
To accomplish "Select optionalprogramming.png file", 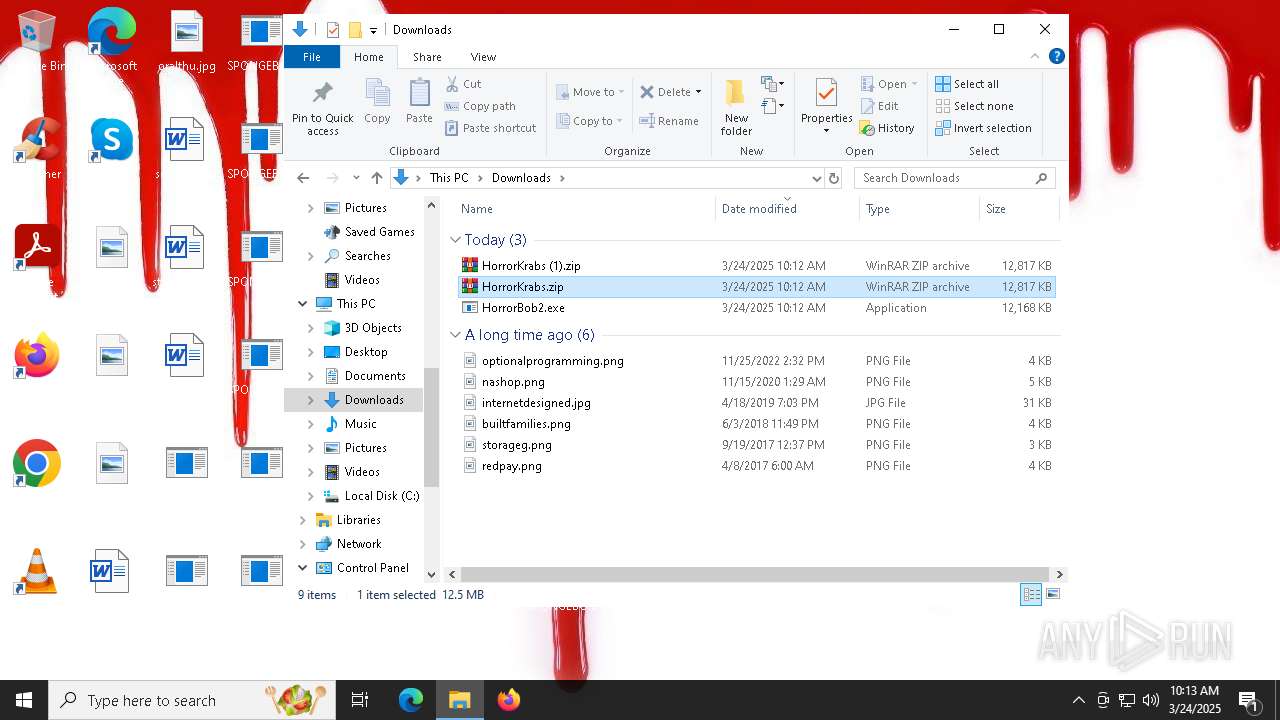I will (x=756, y=361).
